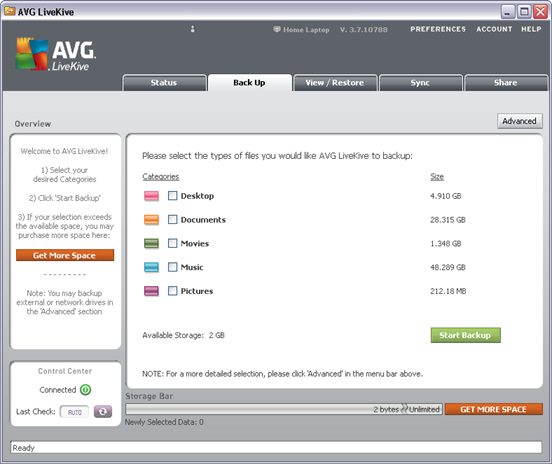The image size is (552, 464).
Task: Switch to the Status tab
Action: pyautogui.click(x=164, y=83)
